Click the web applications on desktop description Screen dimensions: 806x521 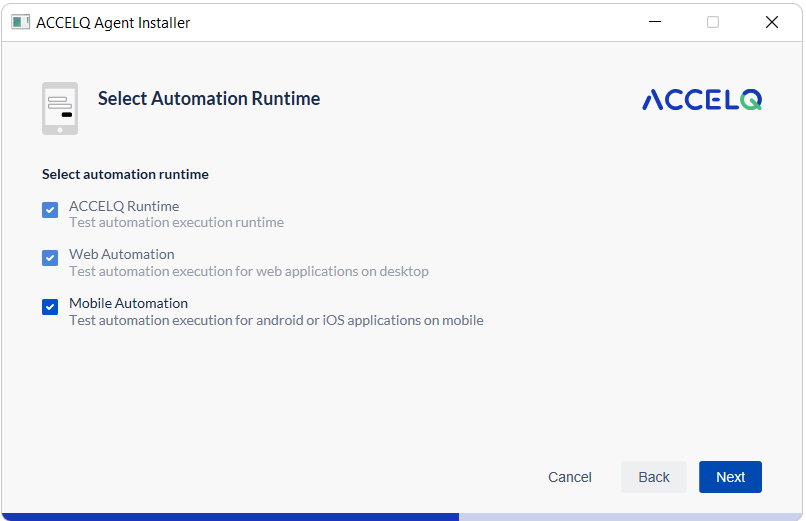point(249,271)
